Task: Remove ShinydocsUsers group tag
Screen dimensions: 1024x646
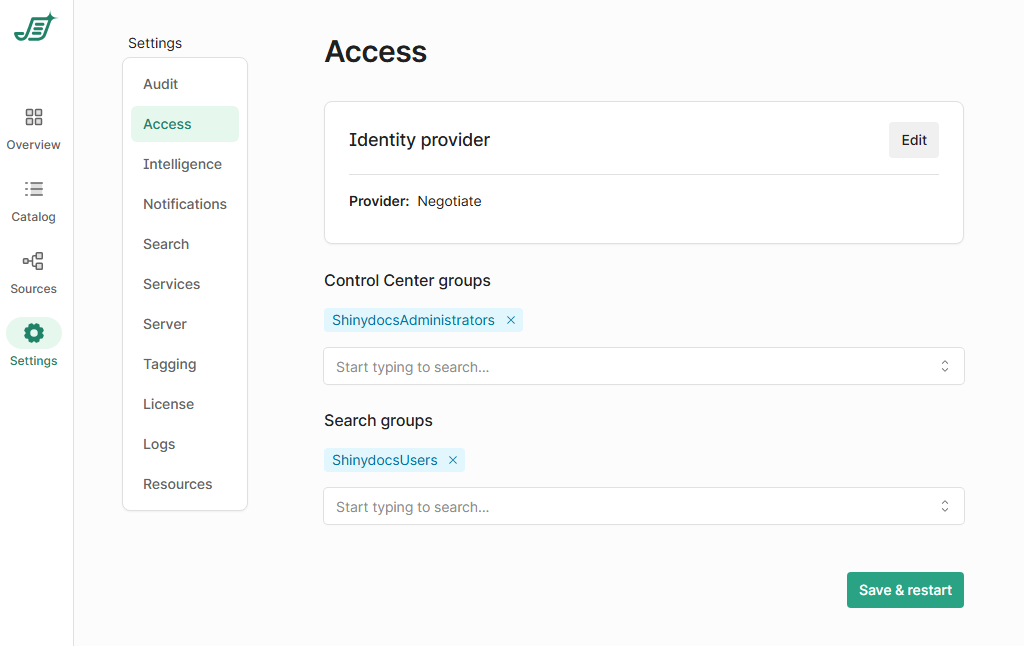Action: (453, 461)
